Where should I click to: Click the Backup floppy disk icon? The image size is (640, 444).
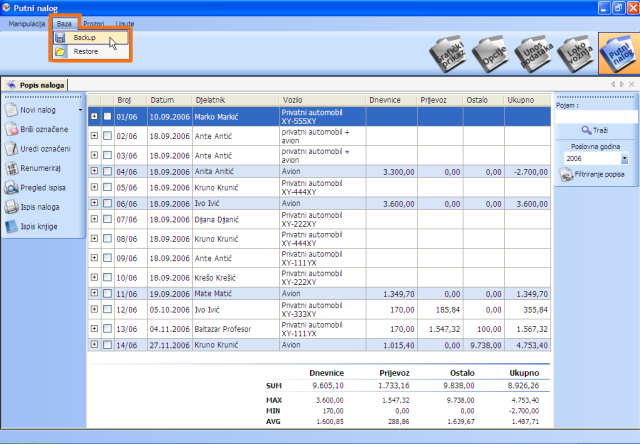pyautogui.click(x=60, y=38)
